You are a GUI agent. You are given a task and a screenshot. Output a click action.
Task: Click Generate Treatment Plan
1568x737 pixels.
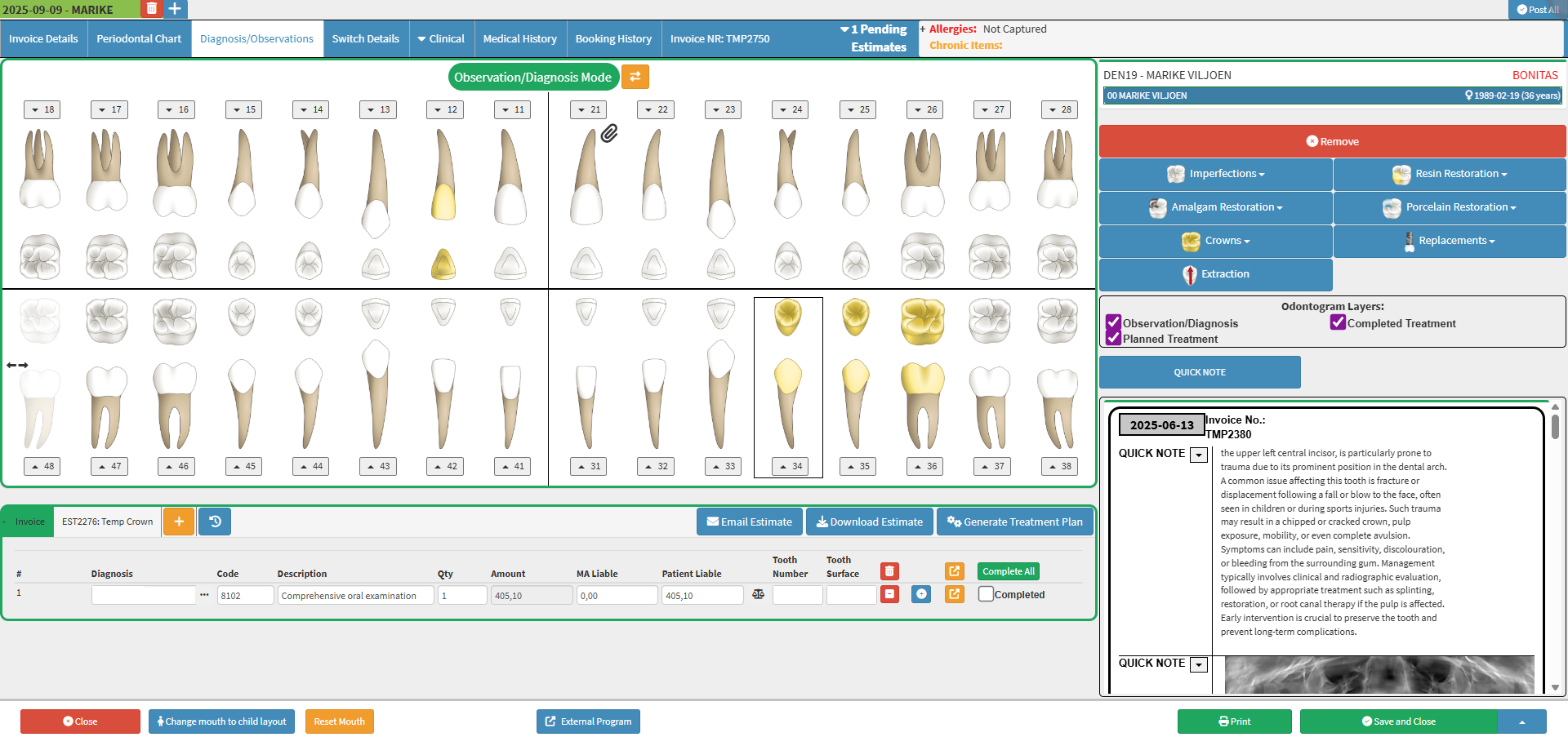1014,522
